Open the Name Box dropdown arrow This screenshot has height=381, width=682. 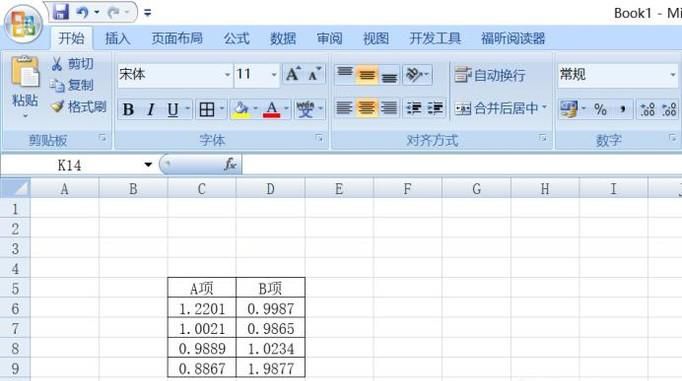coord(148,165)
